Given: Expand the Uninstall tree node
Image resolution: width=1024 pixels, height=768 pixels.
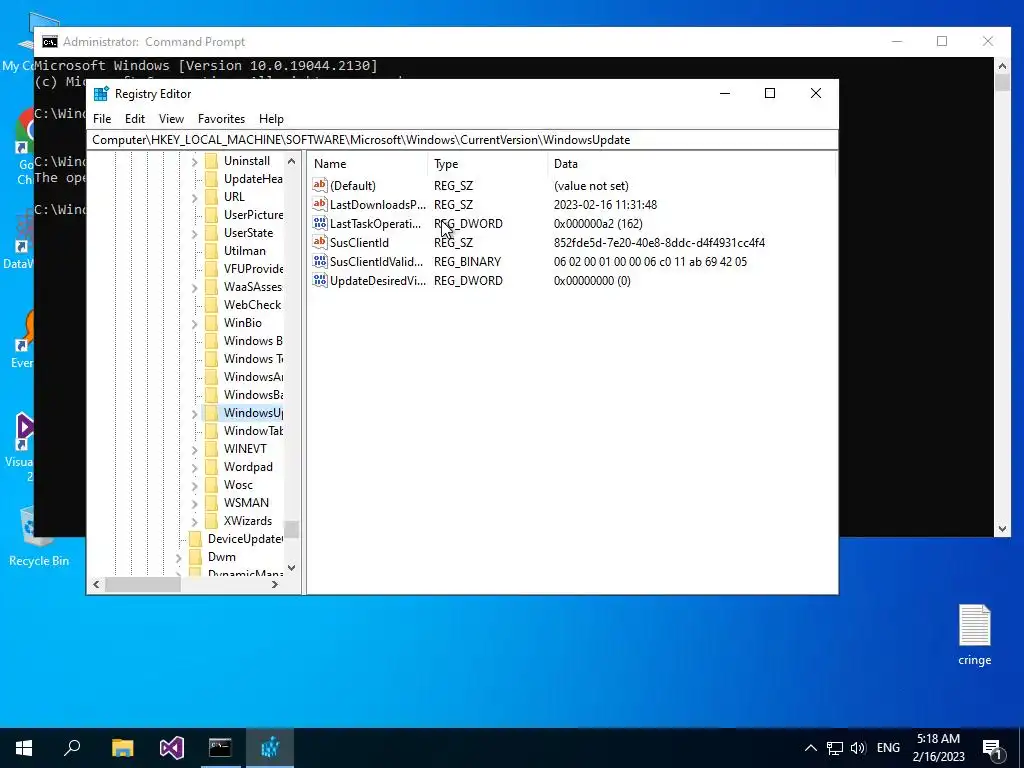Looking at the screenshot, I should [x=194, y=161].
